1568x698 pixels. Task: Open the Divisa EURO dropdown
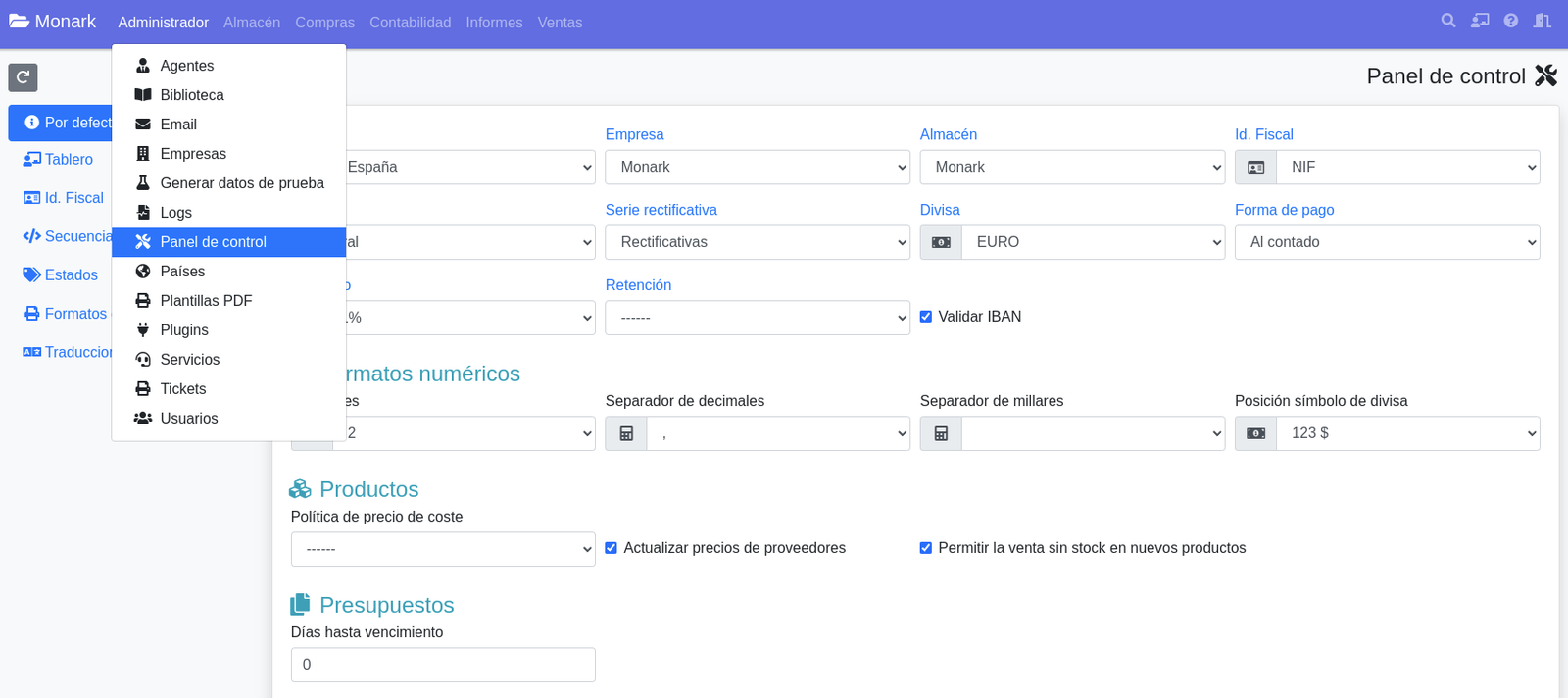tap(1093, 242)
